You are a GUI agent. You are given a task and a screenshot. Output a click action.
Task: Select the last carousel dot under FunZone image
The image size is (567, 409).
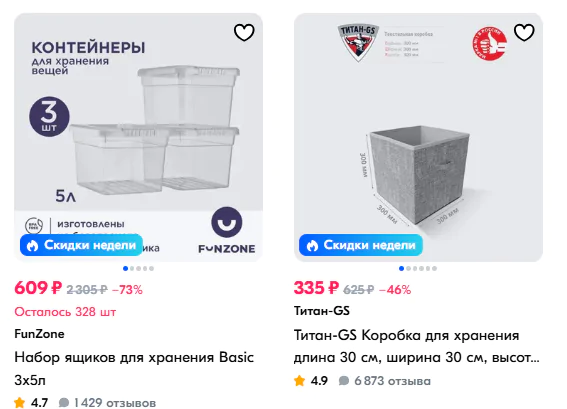(x=152, y=268)
